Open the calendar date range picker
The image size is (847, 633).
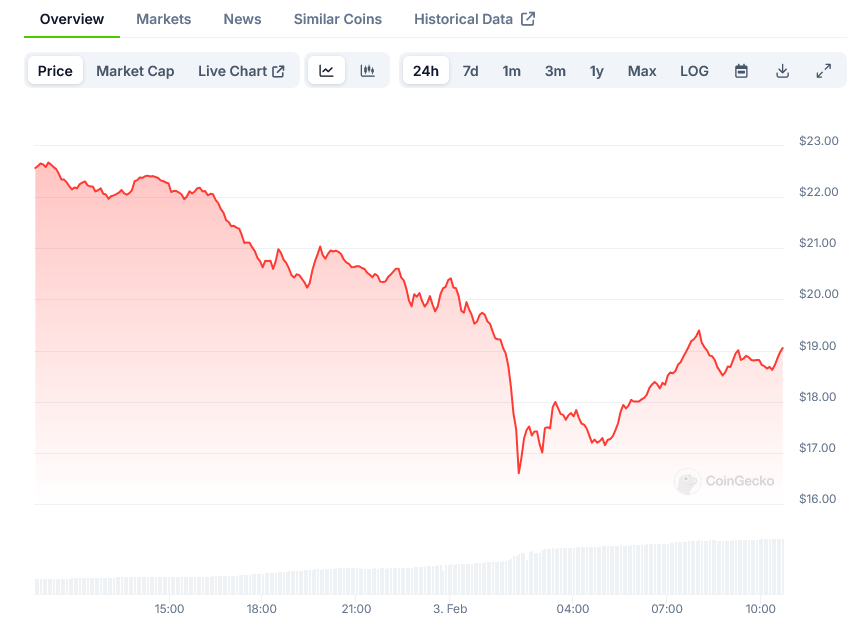tap(741, 71)
